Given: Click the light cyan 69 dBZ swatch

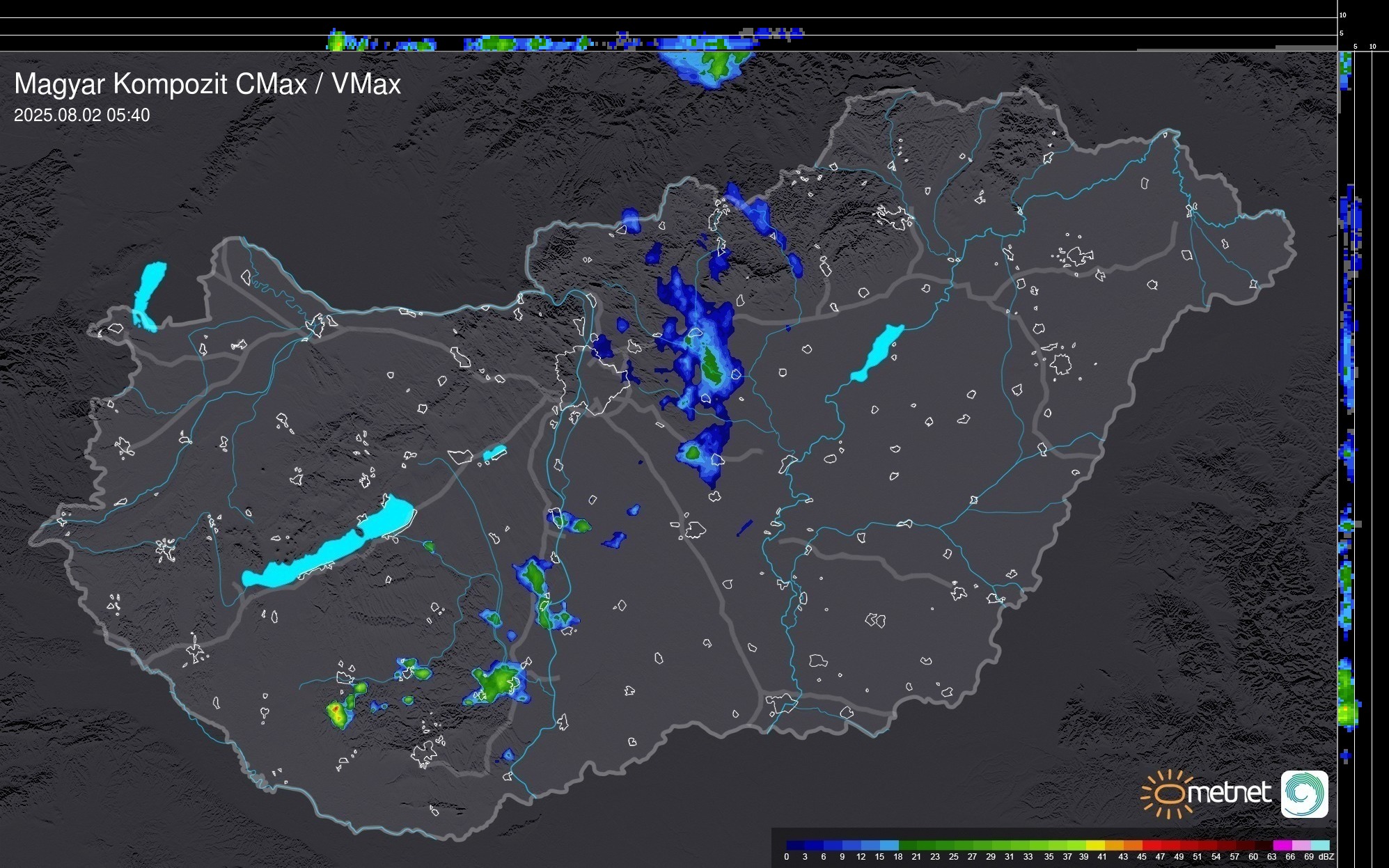Looking at the screenshot, I should (x=1320, y=845).
